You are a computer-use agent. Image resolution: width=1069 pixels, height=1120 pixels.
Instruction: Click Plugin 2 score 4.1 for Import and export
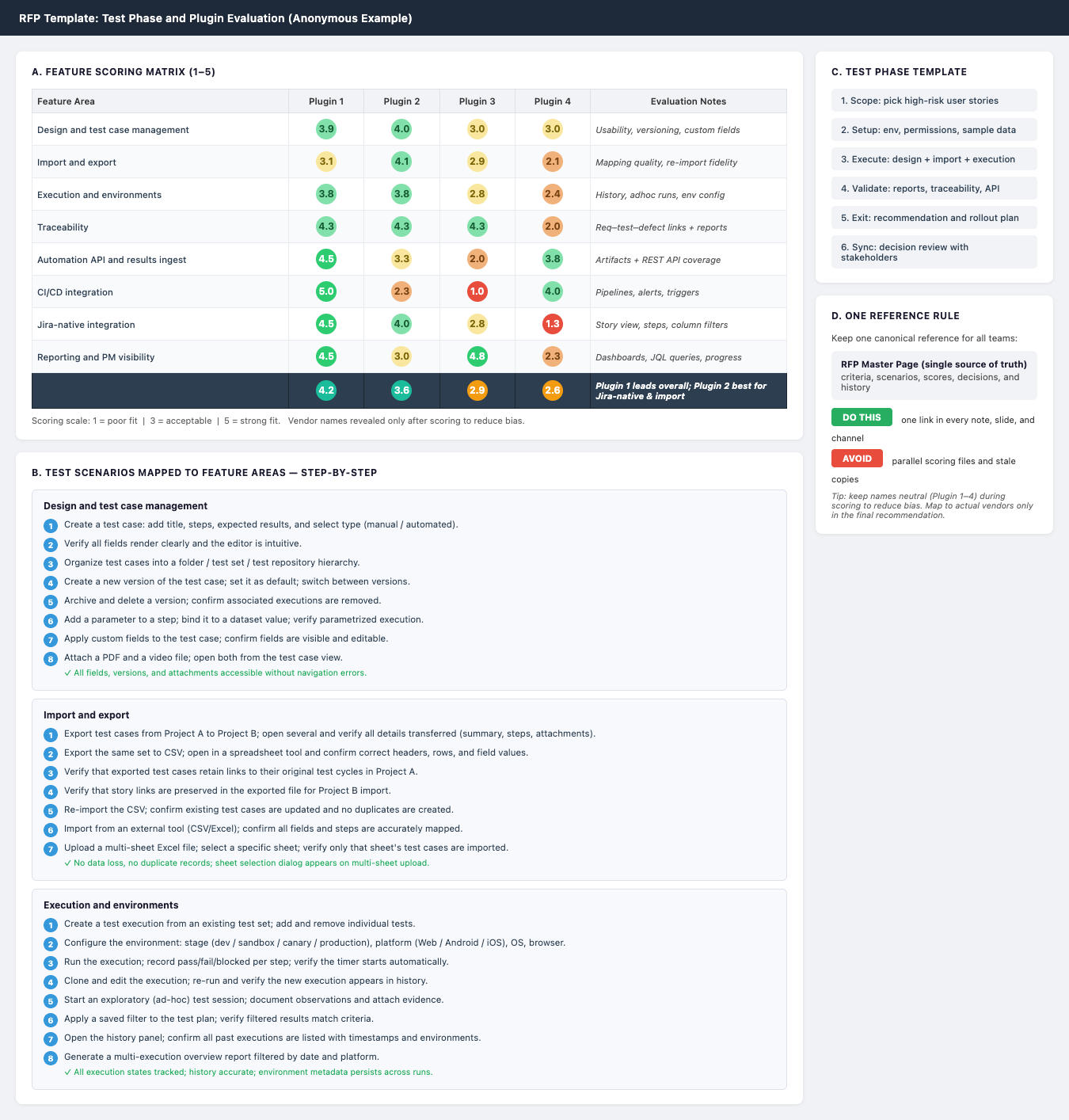[401, 162]
